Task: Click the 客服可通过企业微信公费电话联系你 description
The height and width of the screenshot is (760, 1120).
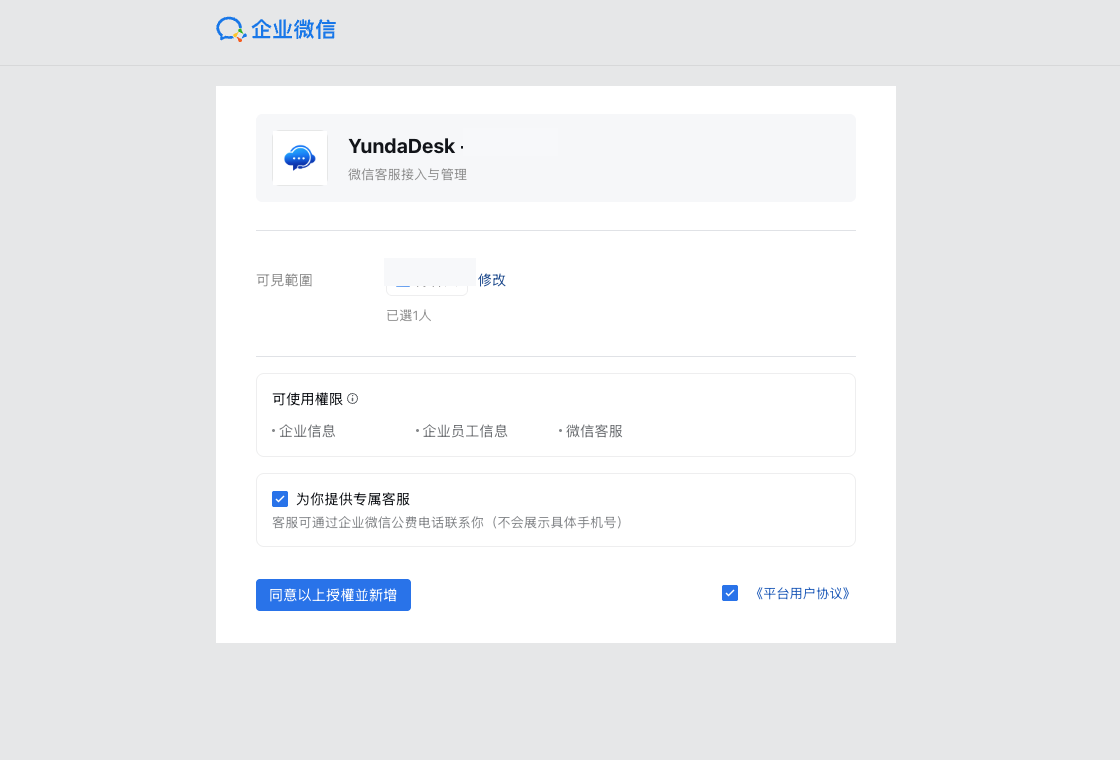Action: click(x=450, y=523)
